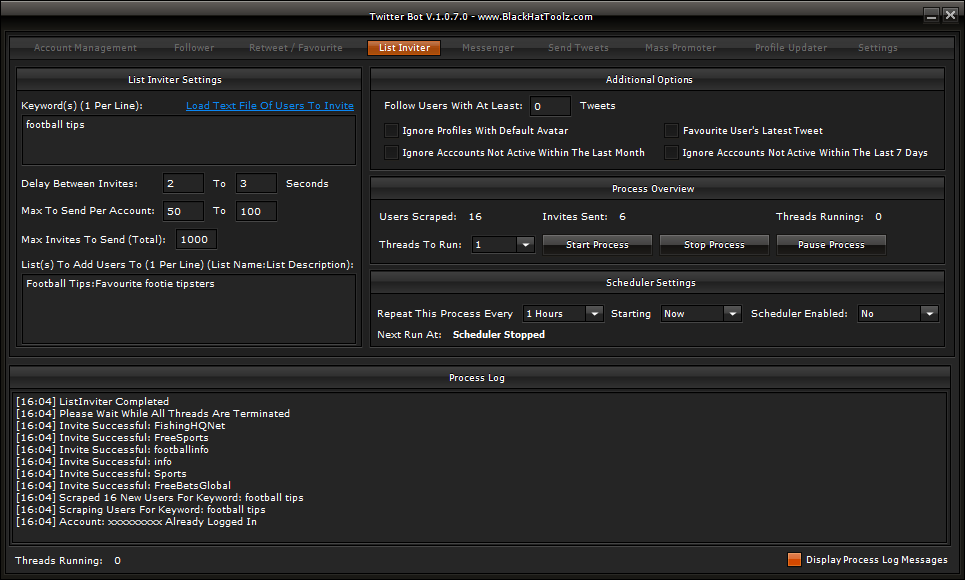Viewport: 965px width, 580px height.
Task: Click Start Process button
Action: [x=597, y=244]
